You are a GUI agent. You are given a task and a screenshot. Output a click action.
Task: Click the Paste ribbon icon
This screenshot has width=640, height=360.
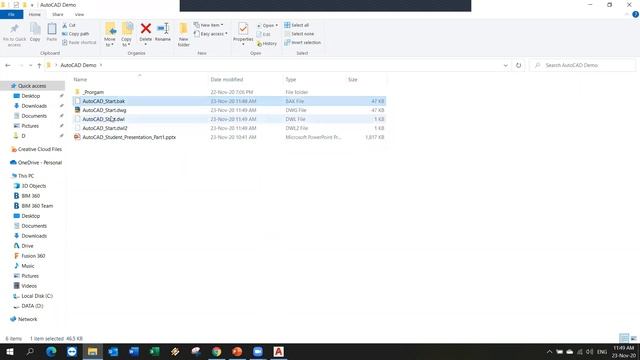52,29
